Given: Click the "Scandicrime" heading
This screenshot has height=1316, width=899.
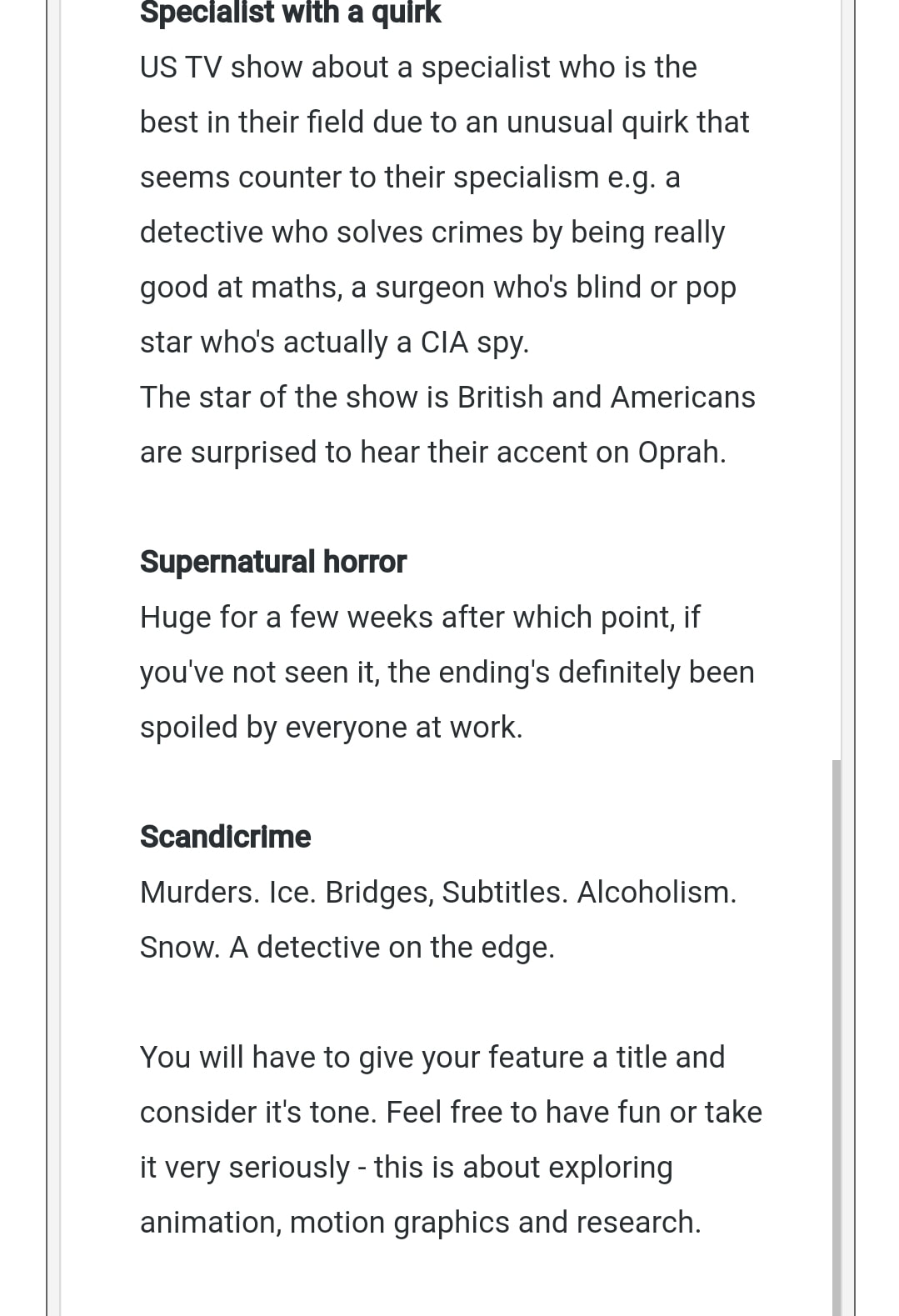Looking at the screenshot, I should [225, 837].
